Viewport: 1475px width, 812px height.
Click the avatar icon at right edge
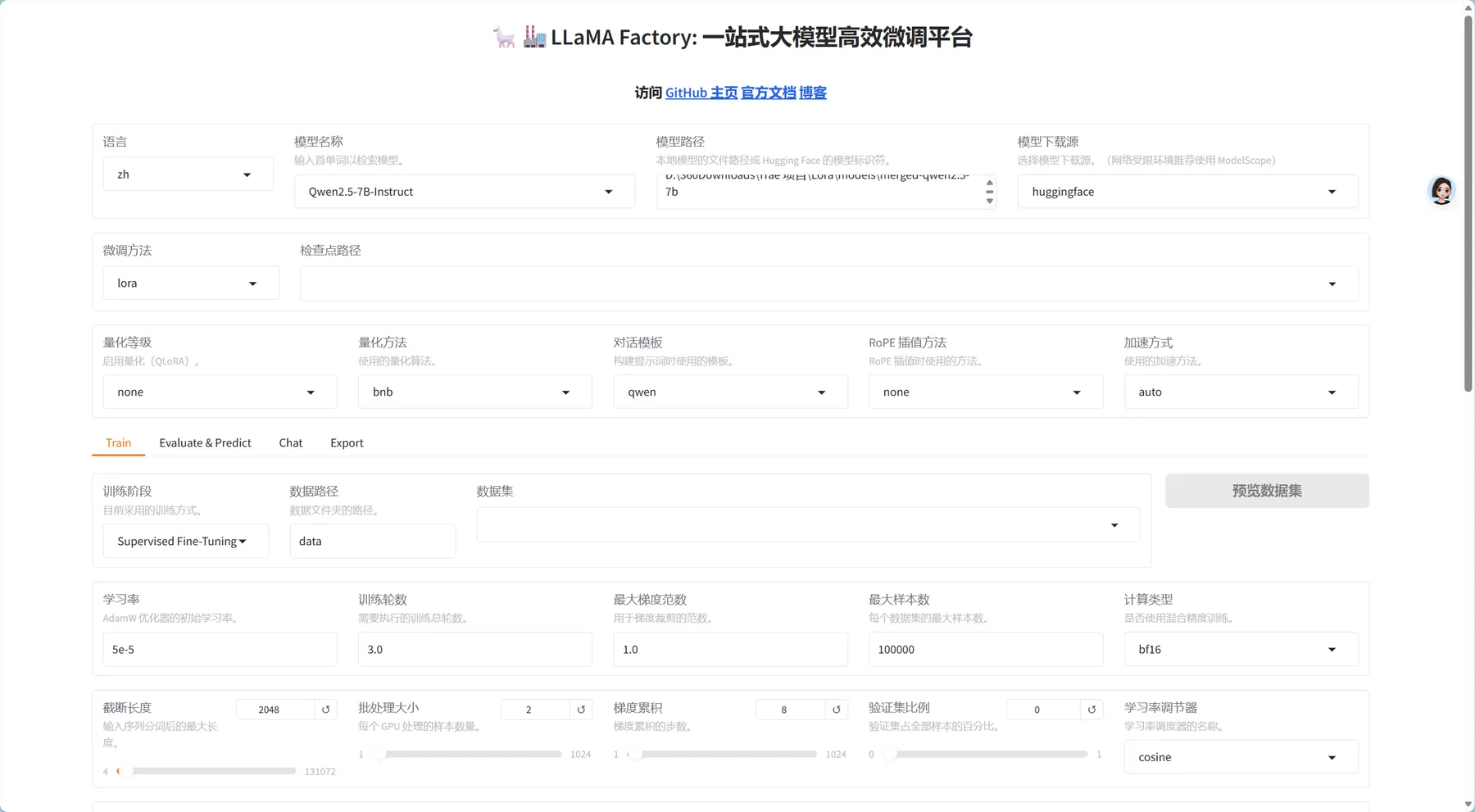click(x=1441, y=191)
